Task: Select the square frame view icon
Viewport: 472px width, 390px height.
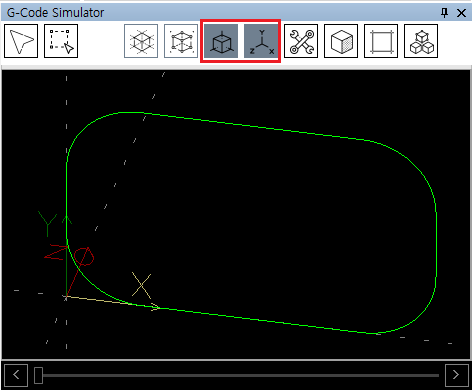Action: (381, 41)
